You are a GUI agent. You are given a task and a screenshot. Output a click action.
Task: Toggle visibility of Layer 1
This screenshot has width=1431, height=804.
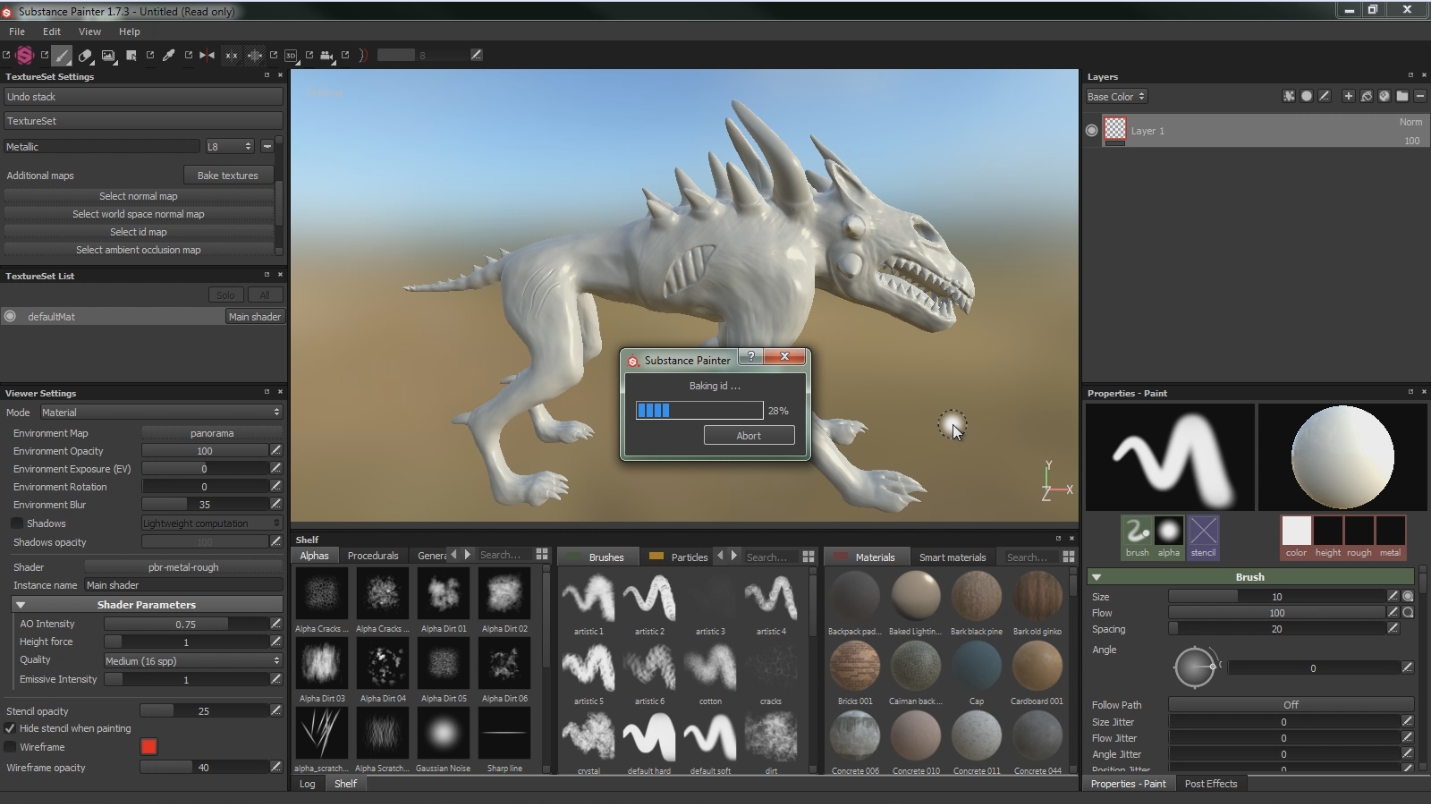pos(1092,130)
